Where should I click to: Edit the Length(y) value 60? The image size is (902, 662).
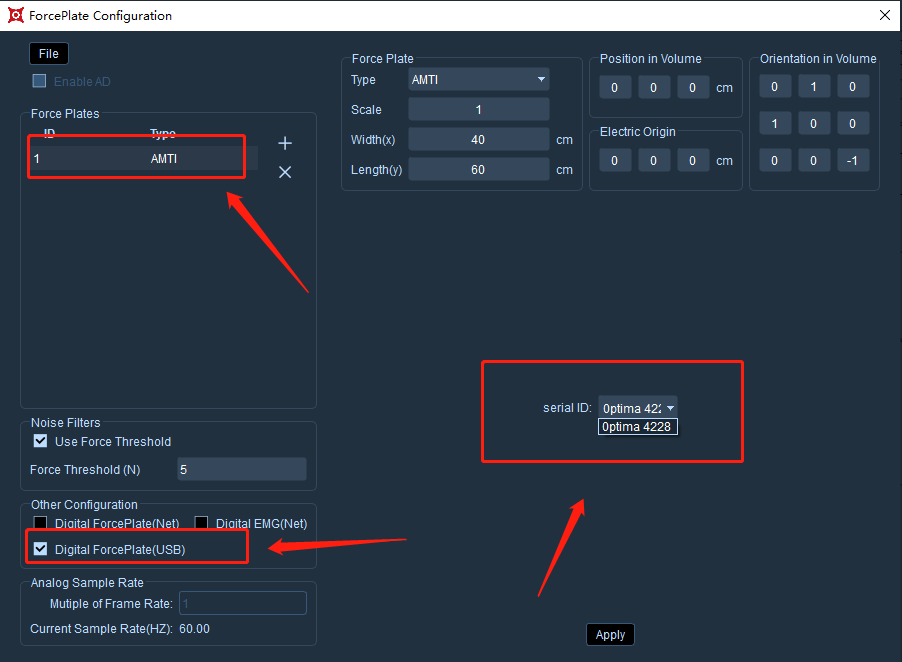point(479,169)
